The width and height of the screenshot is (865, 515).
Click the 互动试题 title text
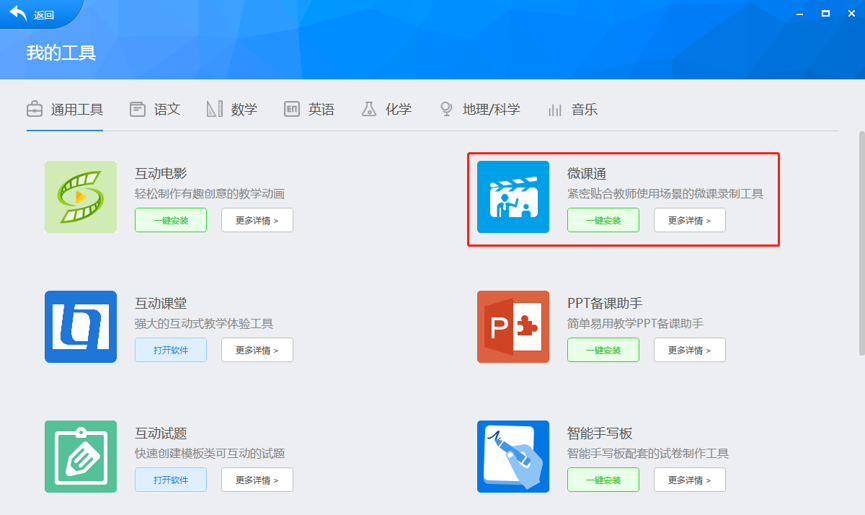point(161,433)
